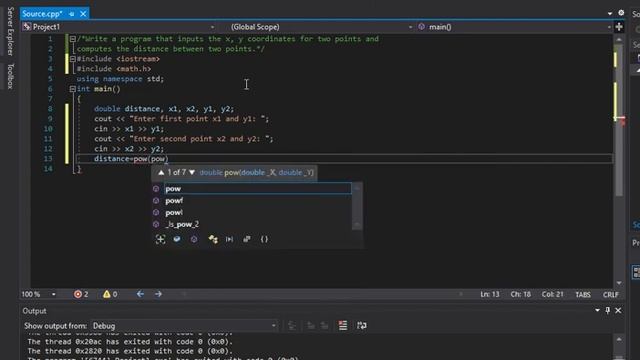
Task: Click the 'using namespace std;' line
Action: [120, 79]
